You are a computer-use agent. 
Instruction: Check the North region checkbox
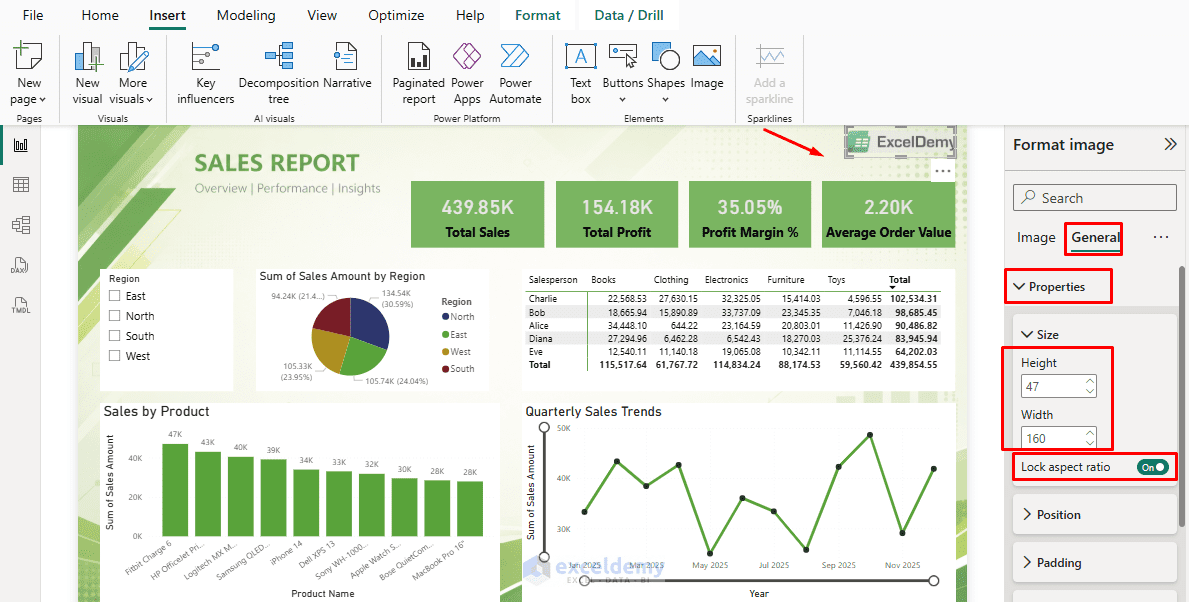[115, 315]
